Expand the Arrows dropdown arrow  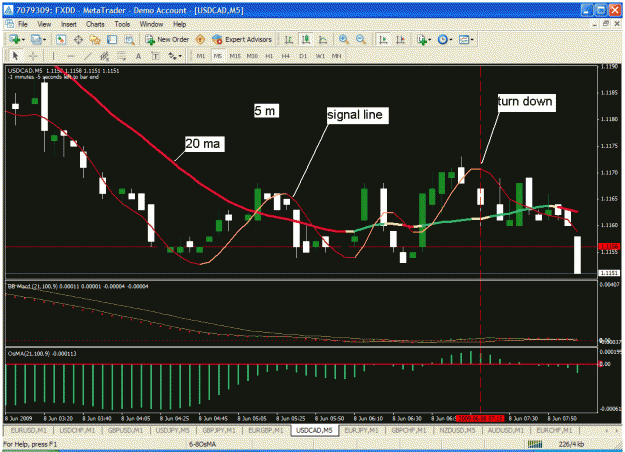point(180,56)
